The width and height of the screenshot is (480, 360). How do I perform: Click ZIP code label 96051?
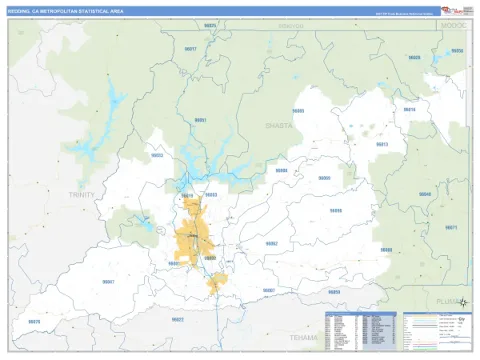coord(200,120)
